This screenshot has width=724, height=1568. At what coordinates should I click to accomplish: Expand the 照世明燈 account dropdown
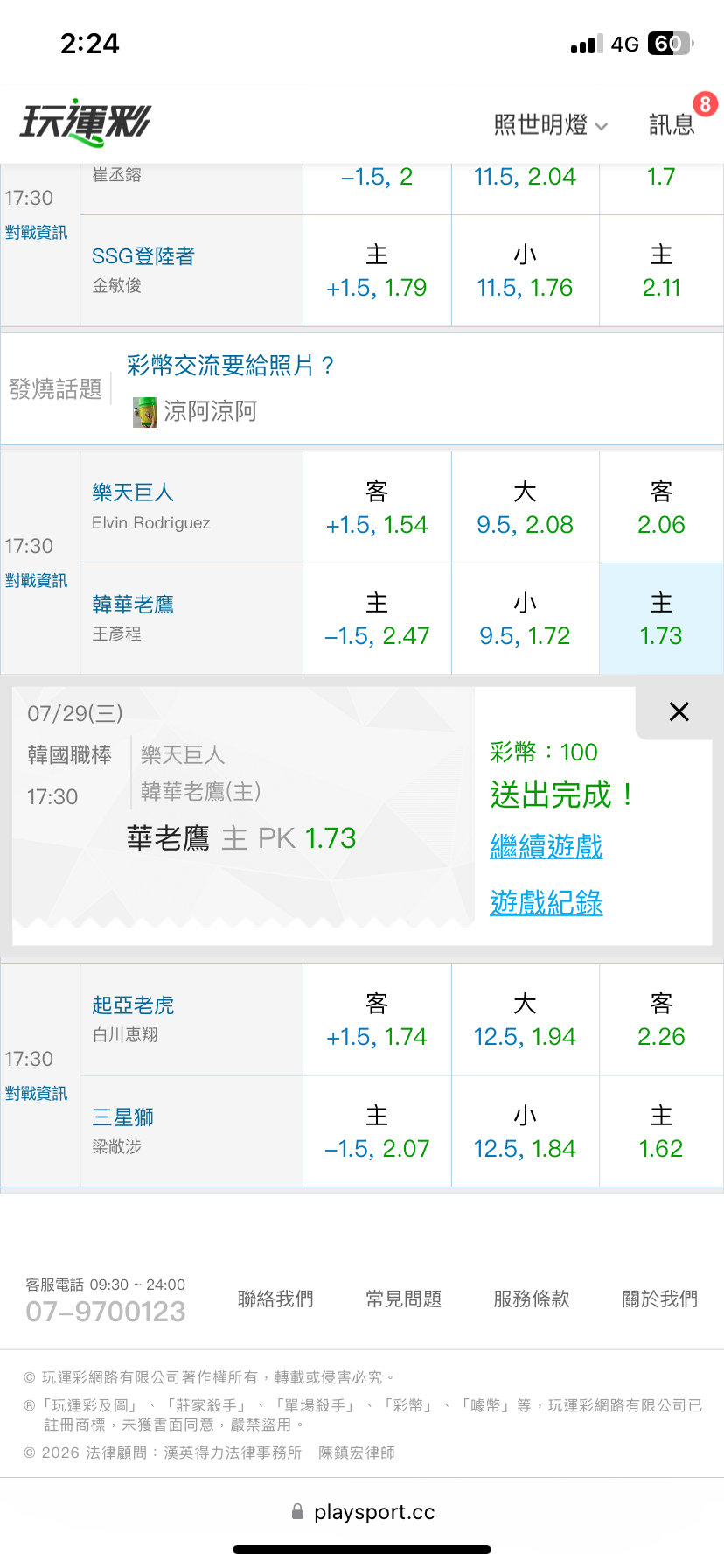click(x=550, y=125)
